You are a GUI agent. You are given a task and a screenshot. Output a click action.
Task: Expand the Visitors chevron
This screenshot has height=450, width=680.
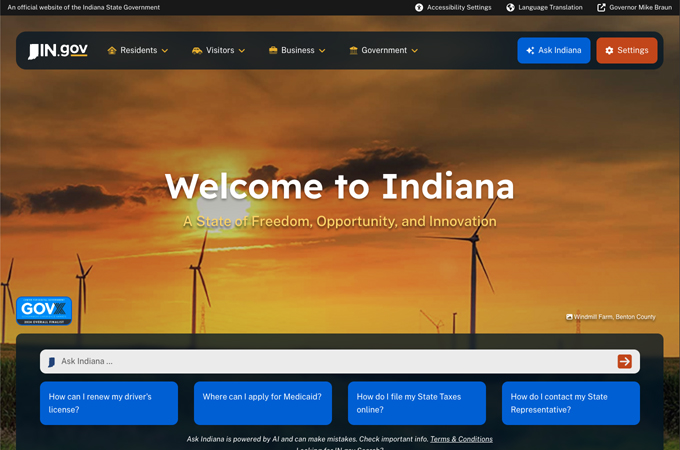click(x=242, y=51)
